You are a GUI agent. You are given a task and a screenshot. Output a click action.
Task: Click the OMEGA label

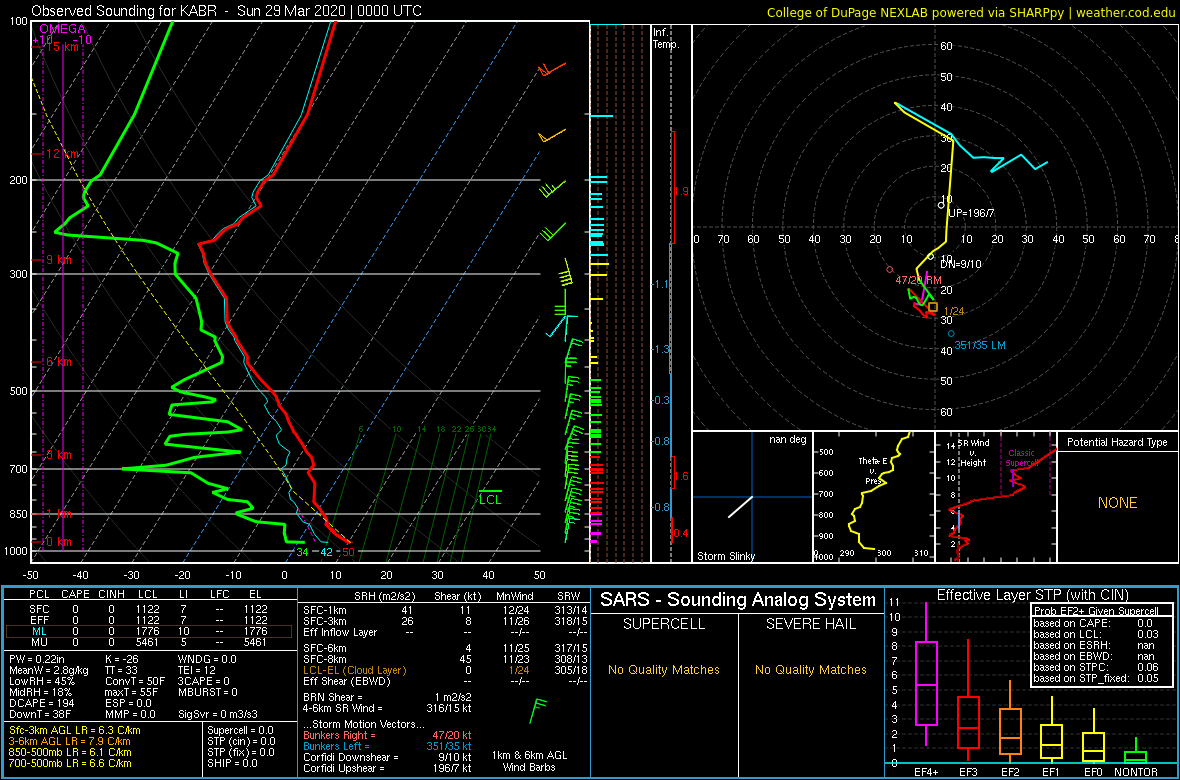62,29
